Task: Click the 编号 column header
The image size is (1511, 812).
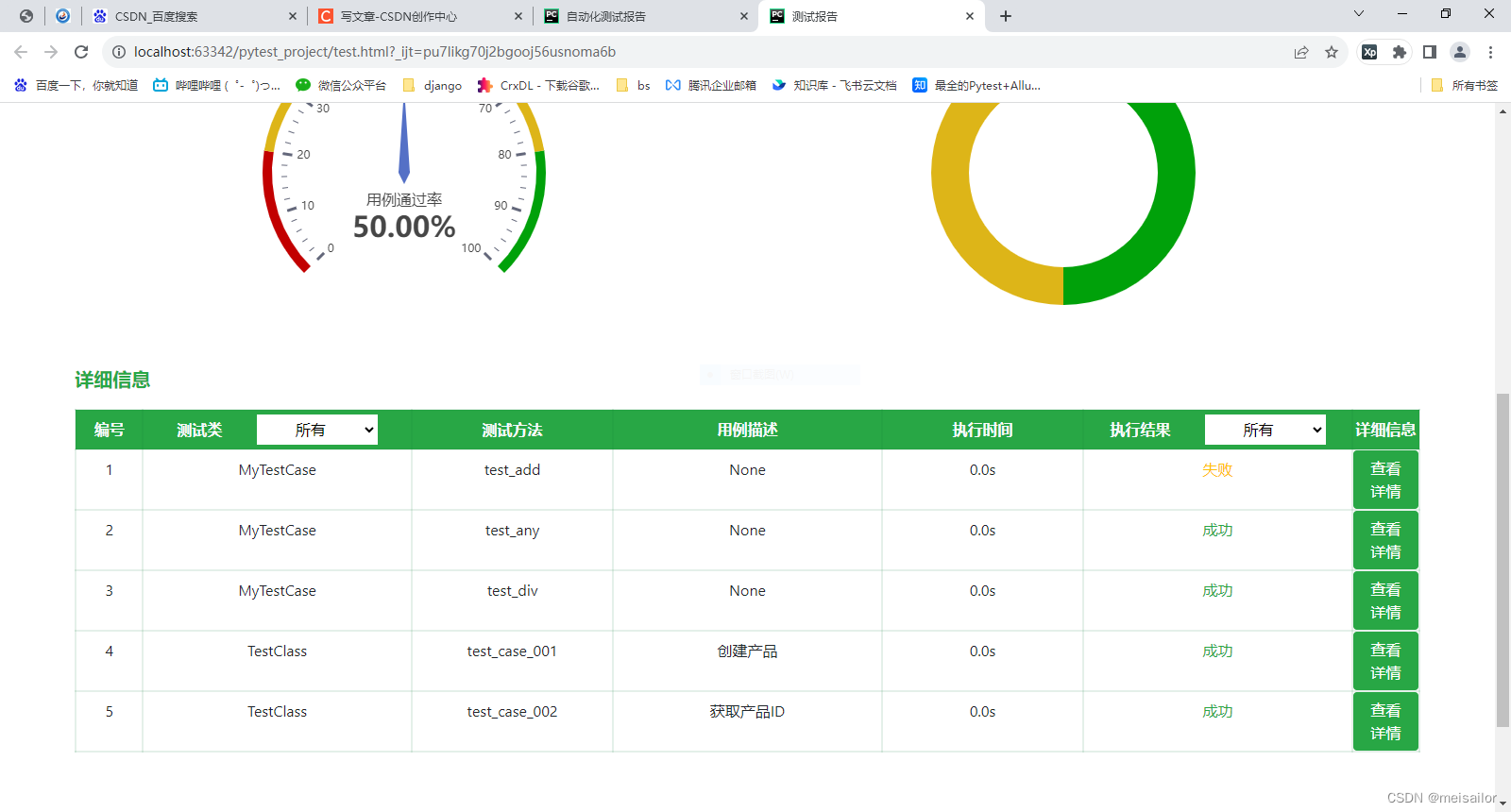Action: (109, 430)
